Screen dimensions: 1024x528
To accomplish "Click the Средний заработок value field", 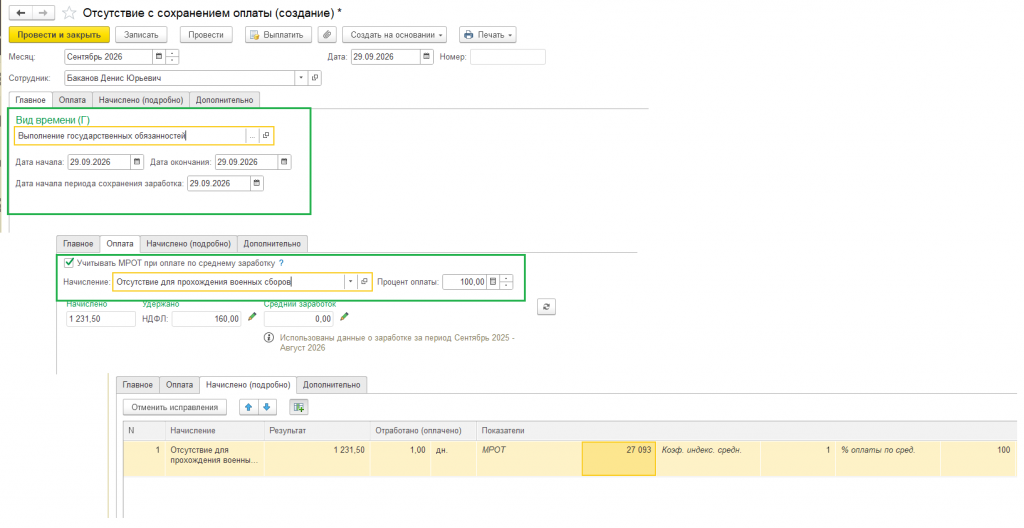I will pyautogui.click(x=298, y=319).
